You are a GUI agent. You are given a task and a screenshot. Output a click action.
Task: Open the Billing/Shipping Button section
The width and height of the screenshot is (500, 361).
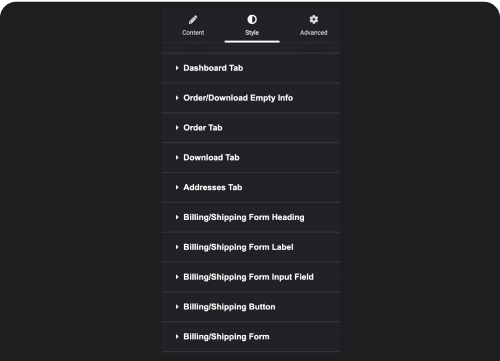tap(251, 307)
